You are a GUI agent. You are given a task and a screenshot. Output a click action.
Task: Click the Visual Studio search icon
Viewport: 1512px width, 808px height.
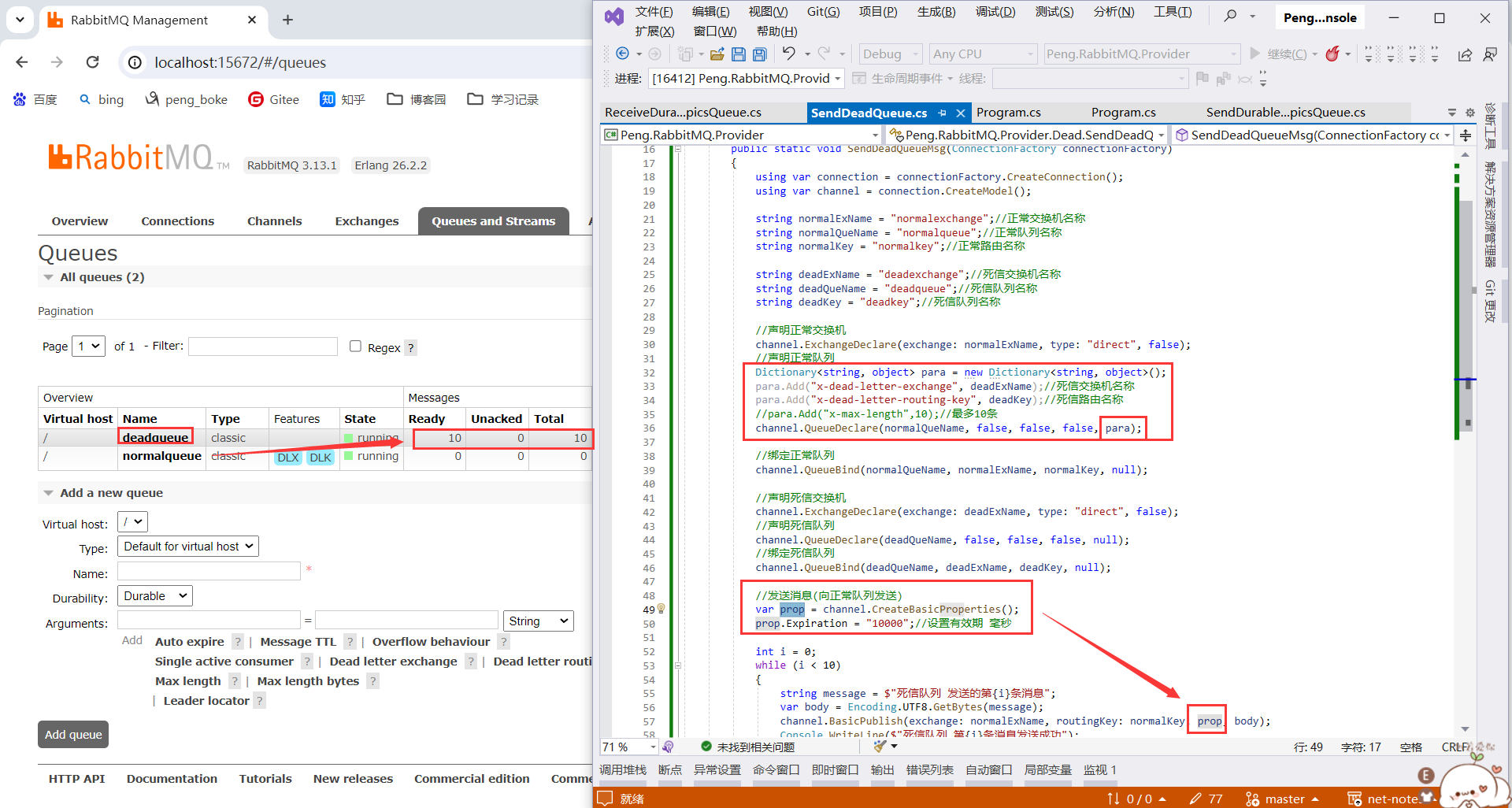tap(1230, 16)
